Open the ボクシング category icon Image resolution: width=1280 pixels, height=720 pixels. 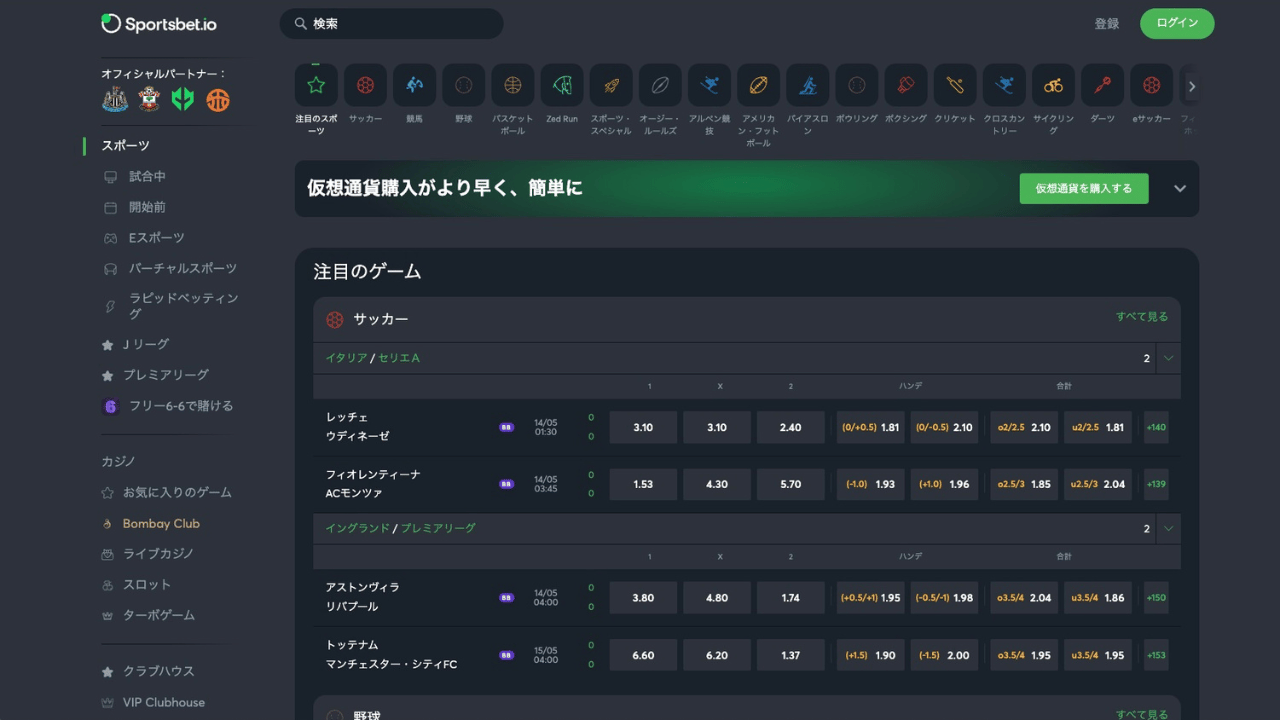[x=906, y=85]
